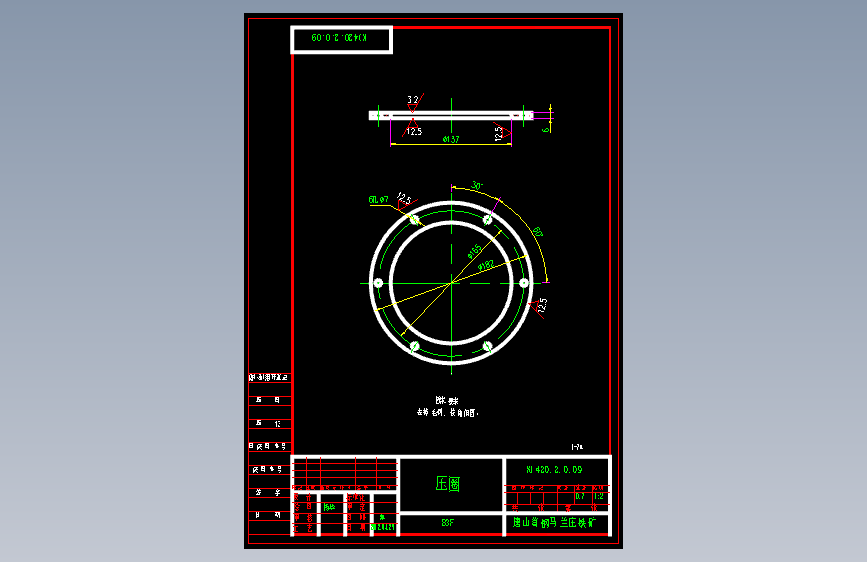Select the technical requirements note line
This screenshot has width=867, height=562.
[447, 413]
